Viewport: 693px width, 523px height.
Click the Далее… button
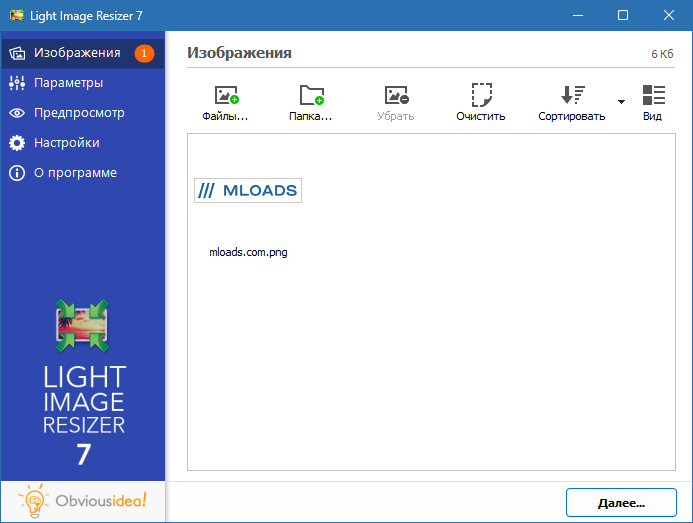tap(621, 503)
